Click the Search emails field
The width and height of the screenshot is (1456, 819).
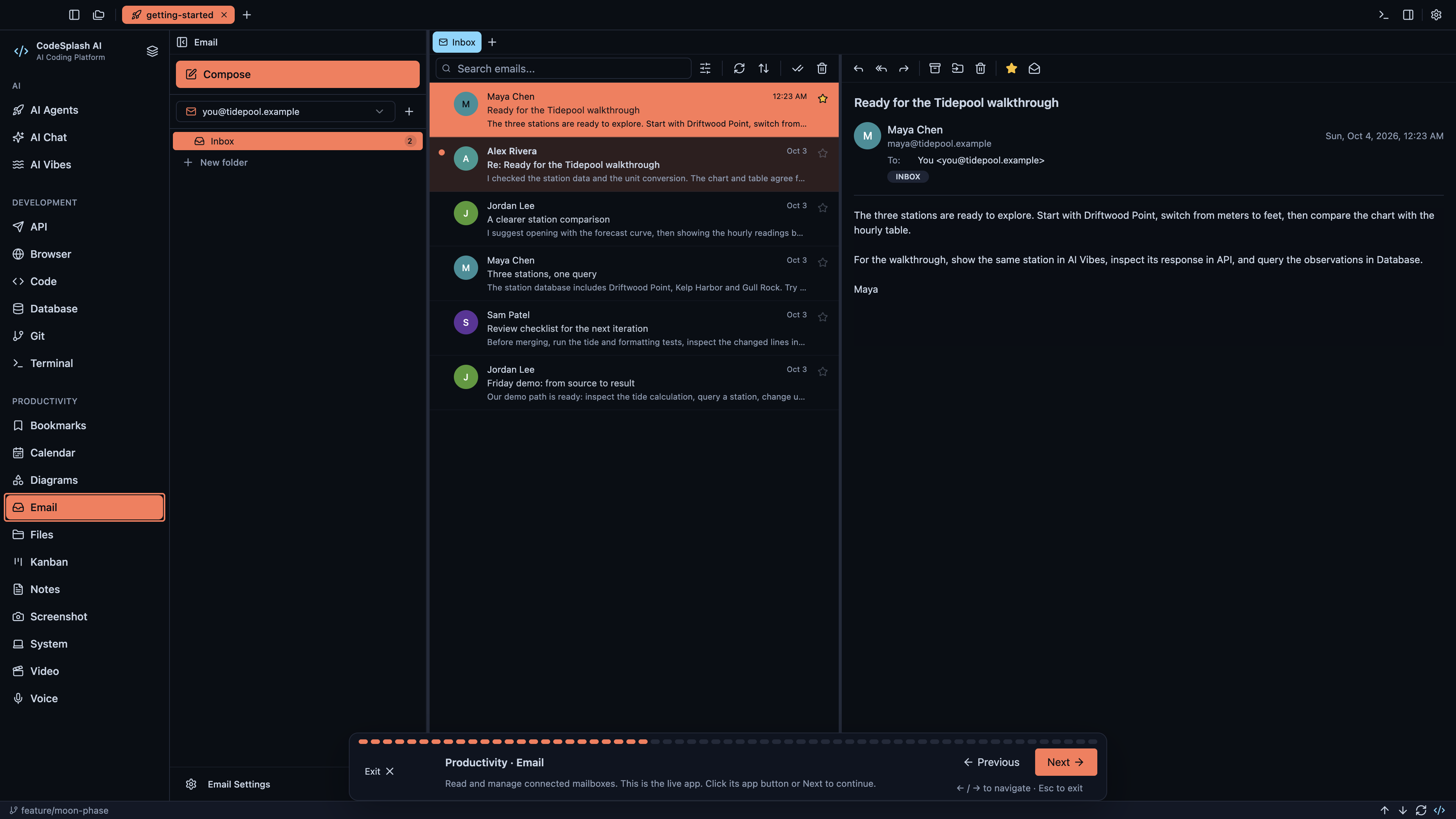563,68
